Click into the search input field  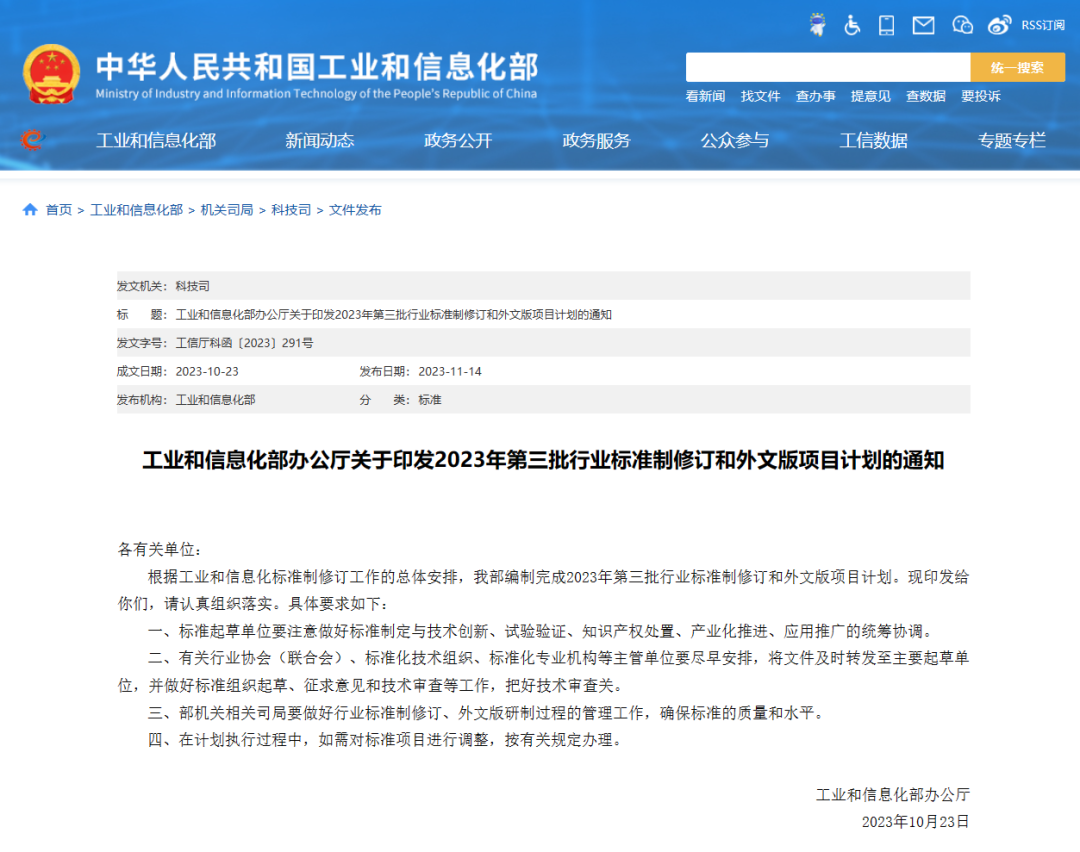point(828,67)
